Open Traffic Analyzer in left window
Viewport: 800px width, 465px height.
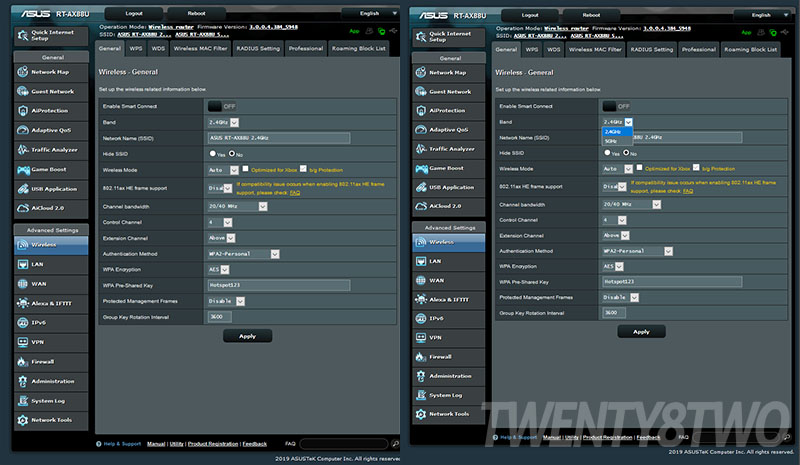coord(51,150)
